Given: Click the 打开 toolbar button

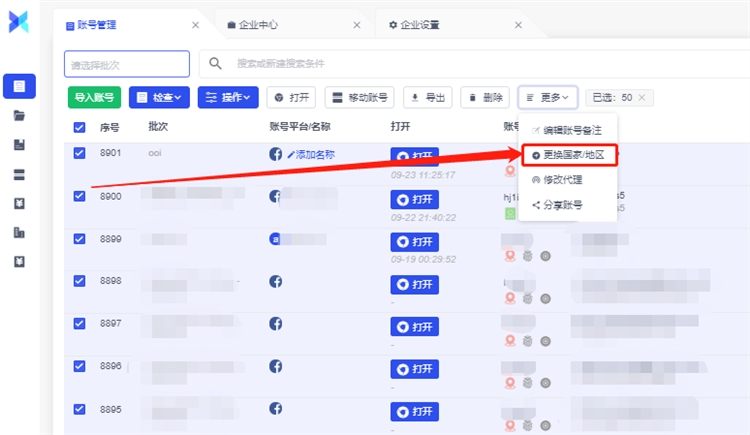Looking at the screenshot, I should pyautogui.click(x=291, y=98).
